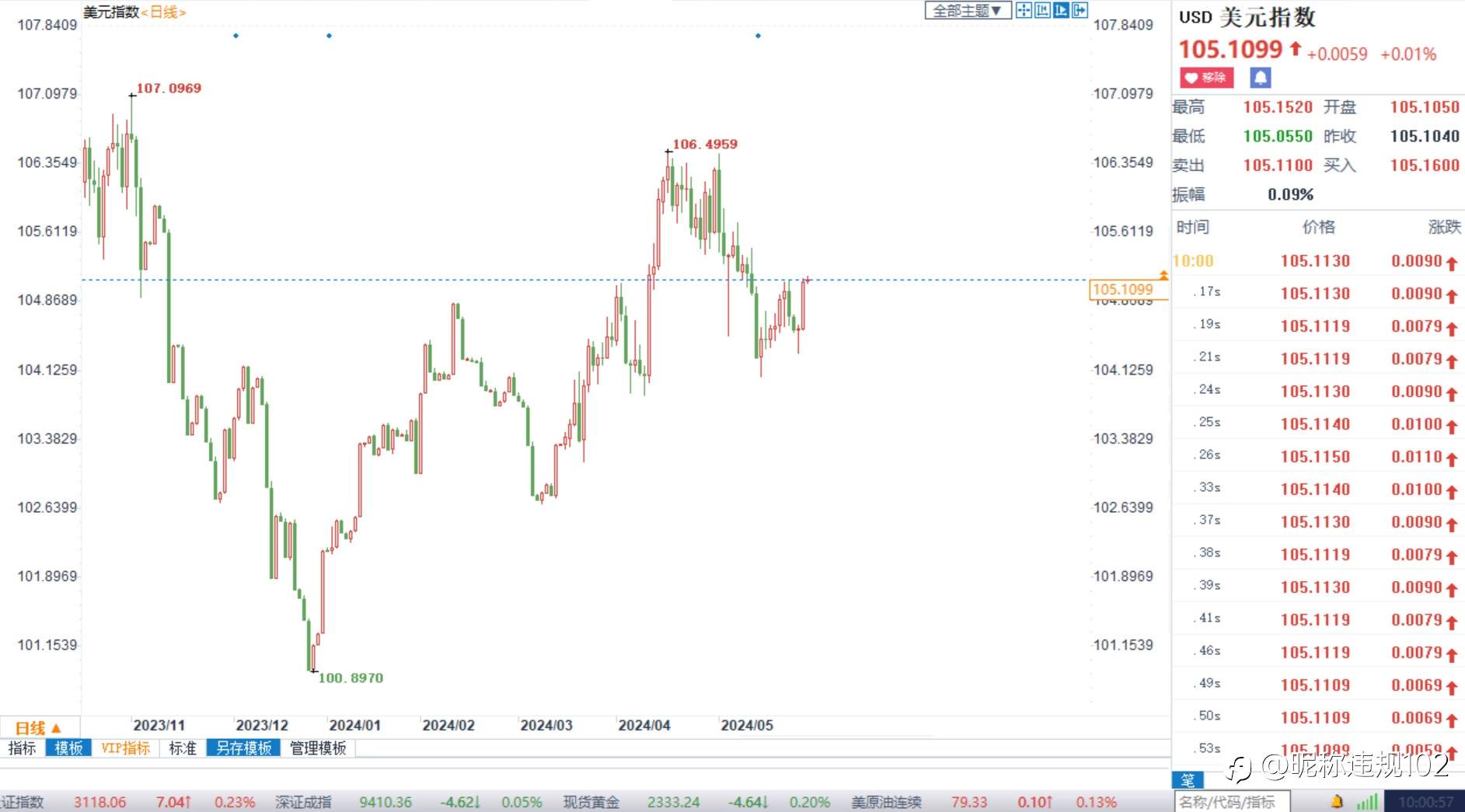Viewport: 1465px width, 812px height.
Task: Click the 美原油连续 label in ticker bar
Action: pos(887,802)
